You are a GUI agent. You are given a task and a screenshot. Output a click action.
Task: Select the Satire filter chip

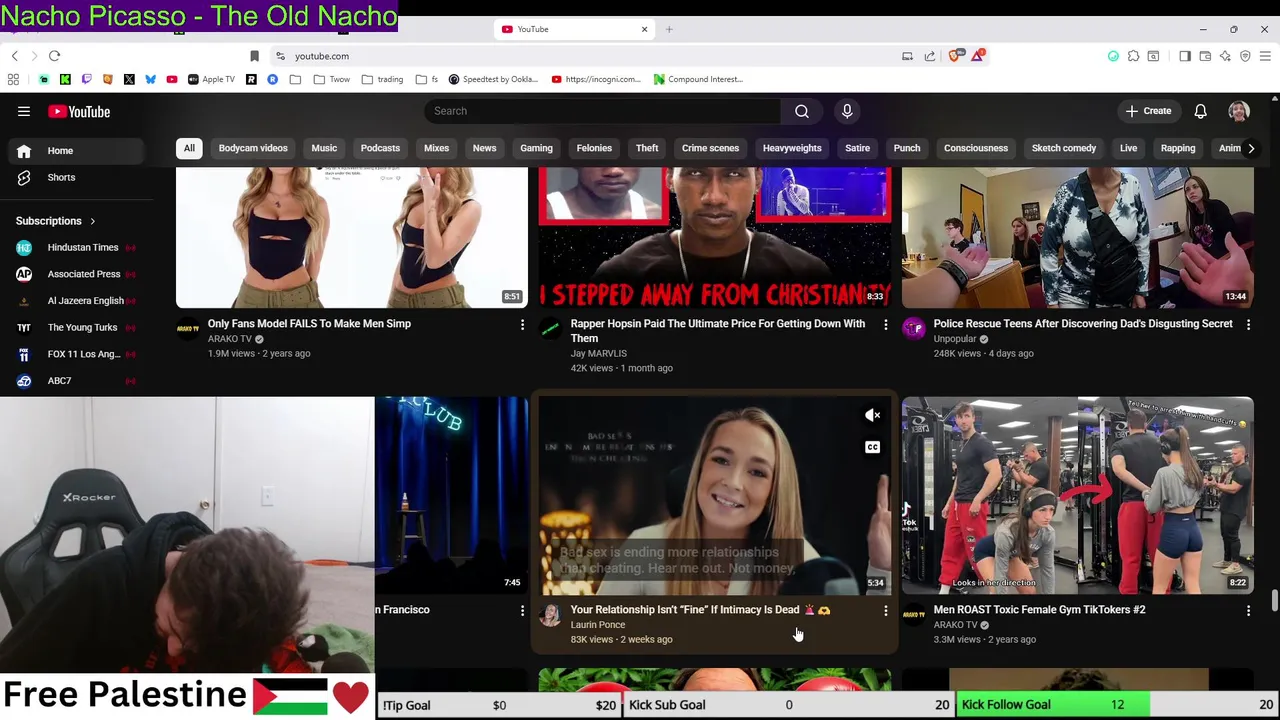857,148
